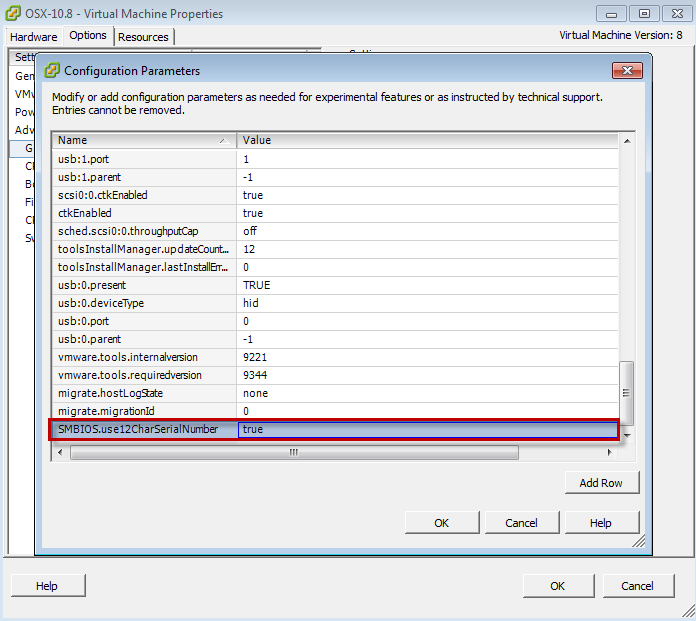Minimize the Virtual Machine Properties window
The image size is (696, 621).
(x=612, y=14)
